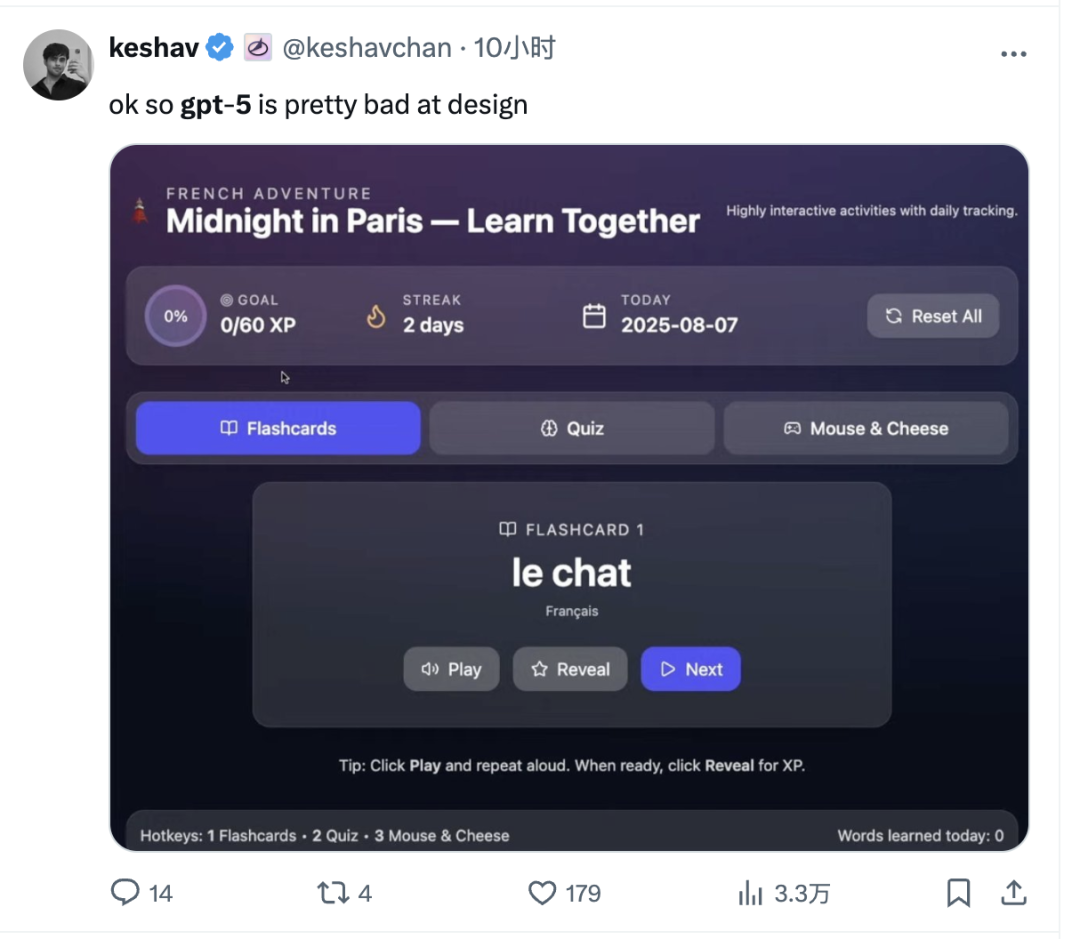Switch to the Quiz tab
Image resolution: width=1080 pixels, height=939 pixels.
(572, 428)
